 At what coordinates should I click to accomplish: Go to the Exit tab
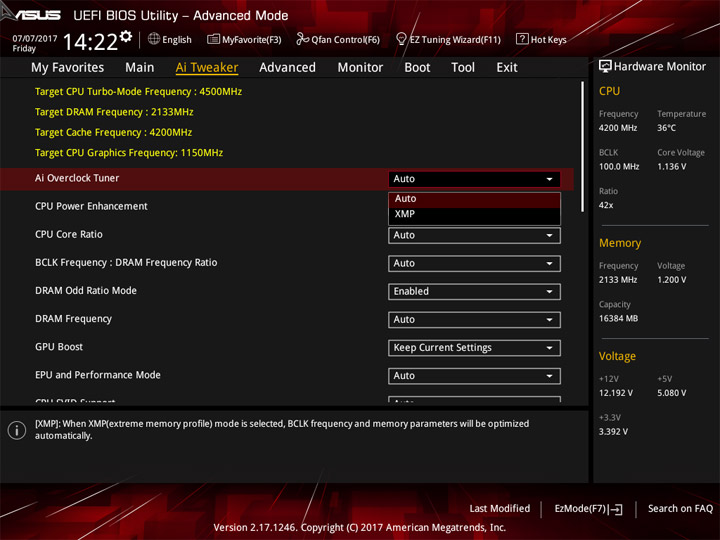(507, 68)
